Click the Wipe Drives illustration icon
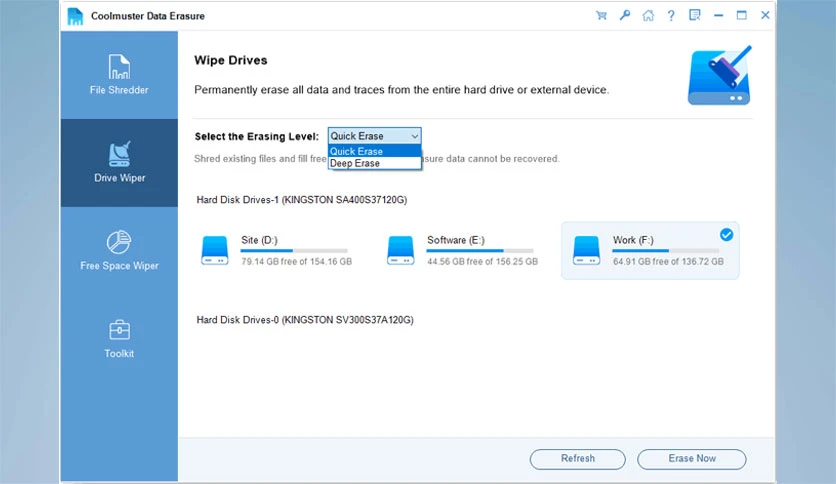The image size is (836, 484). coord(719,75)
